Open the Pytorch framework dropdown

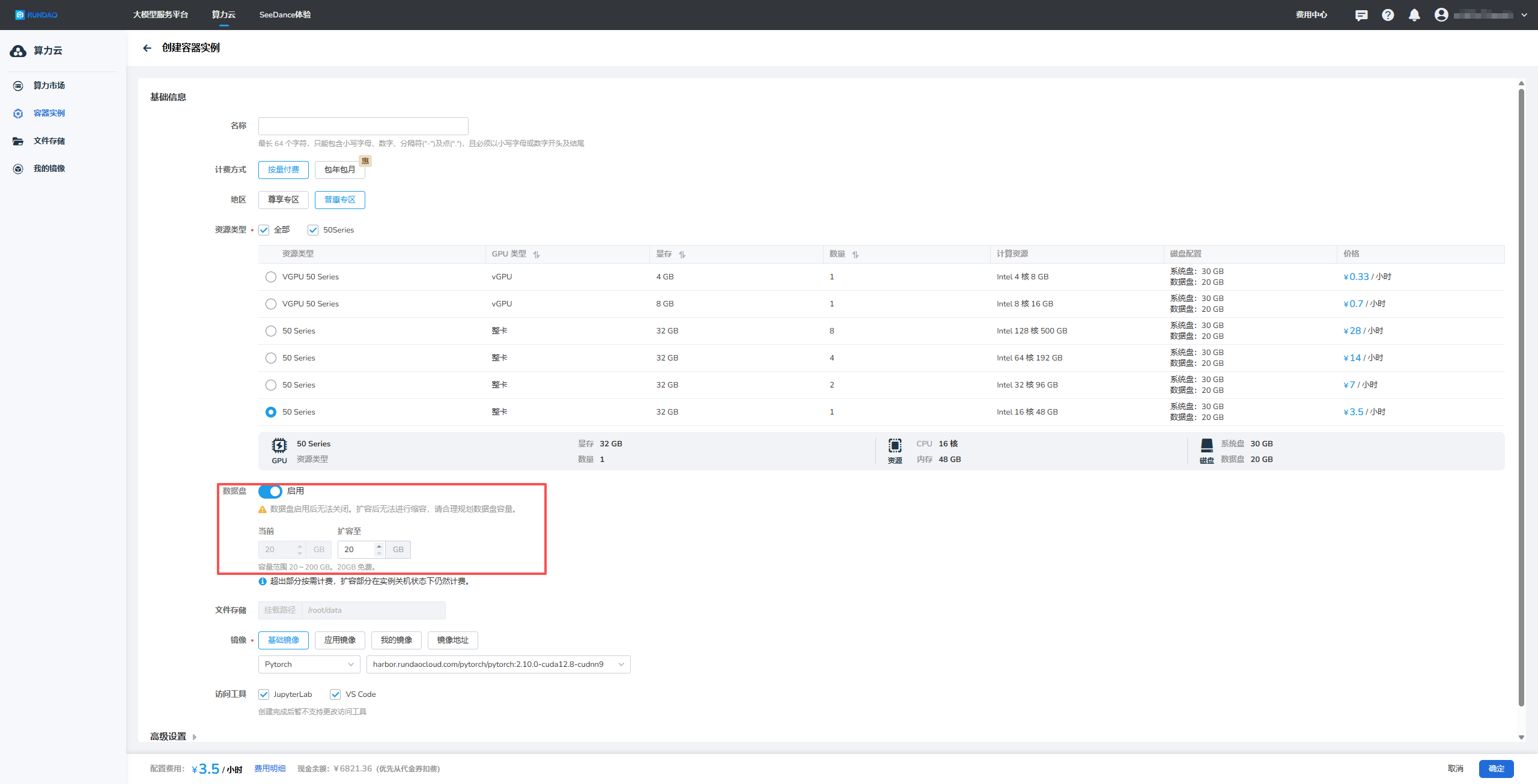(309, 664)
